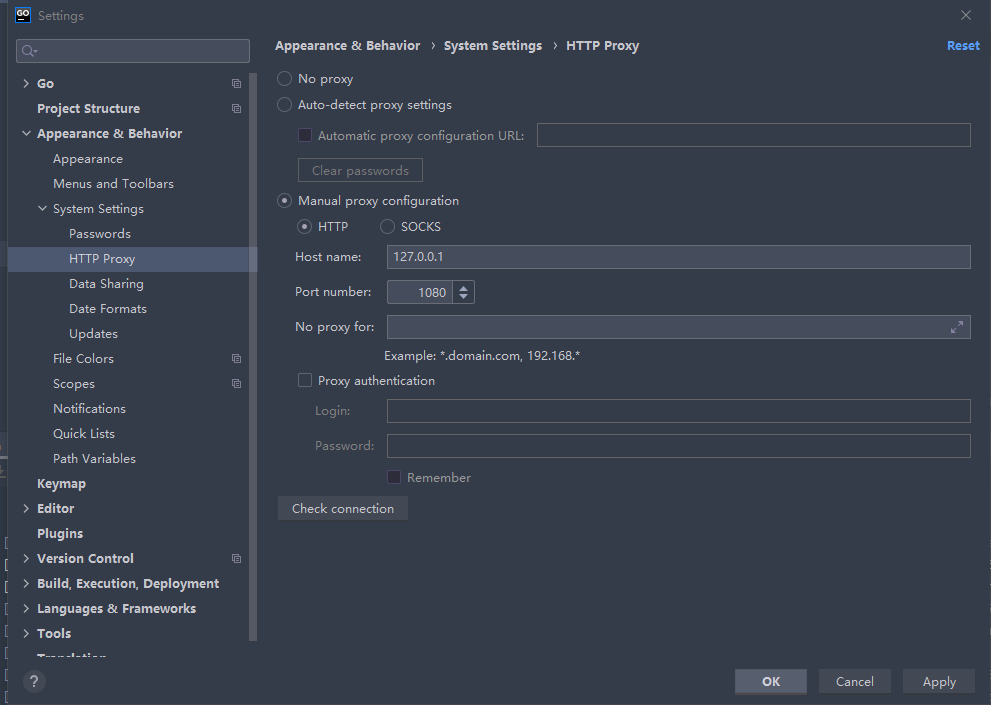This screenshot has width=991, height=705.
Task: Confirm settings with OK button
Action: point(771,682)
